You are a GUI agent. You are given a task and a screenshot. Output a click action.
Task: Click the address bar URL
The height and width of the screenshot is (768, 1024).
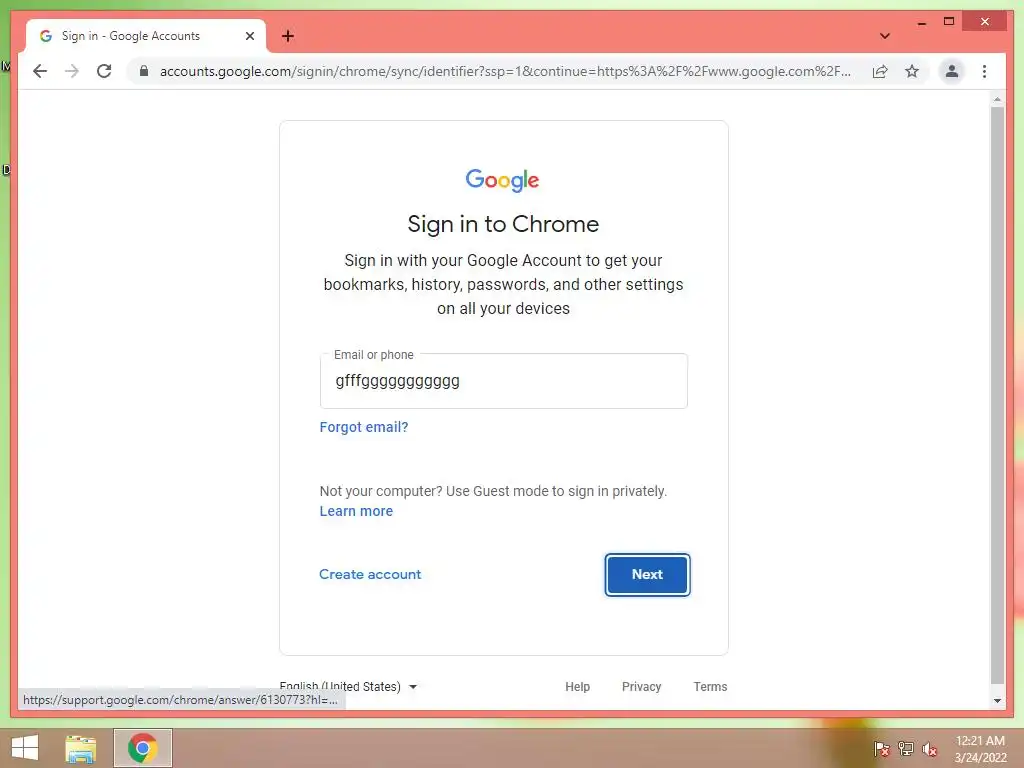point(504,71)
